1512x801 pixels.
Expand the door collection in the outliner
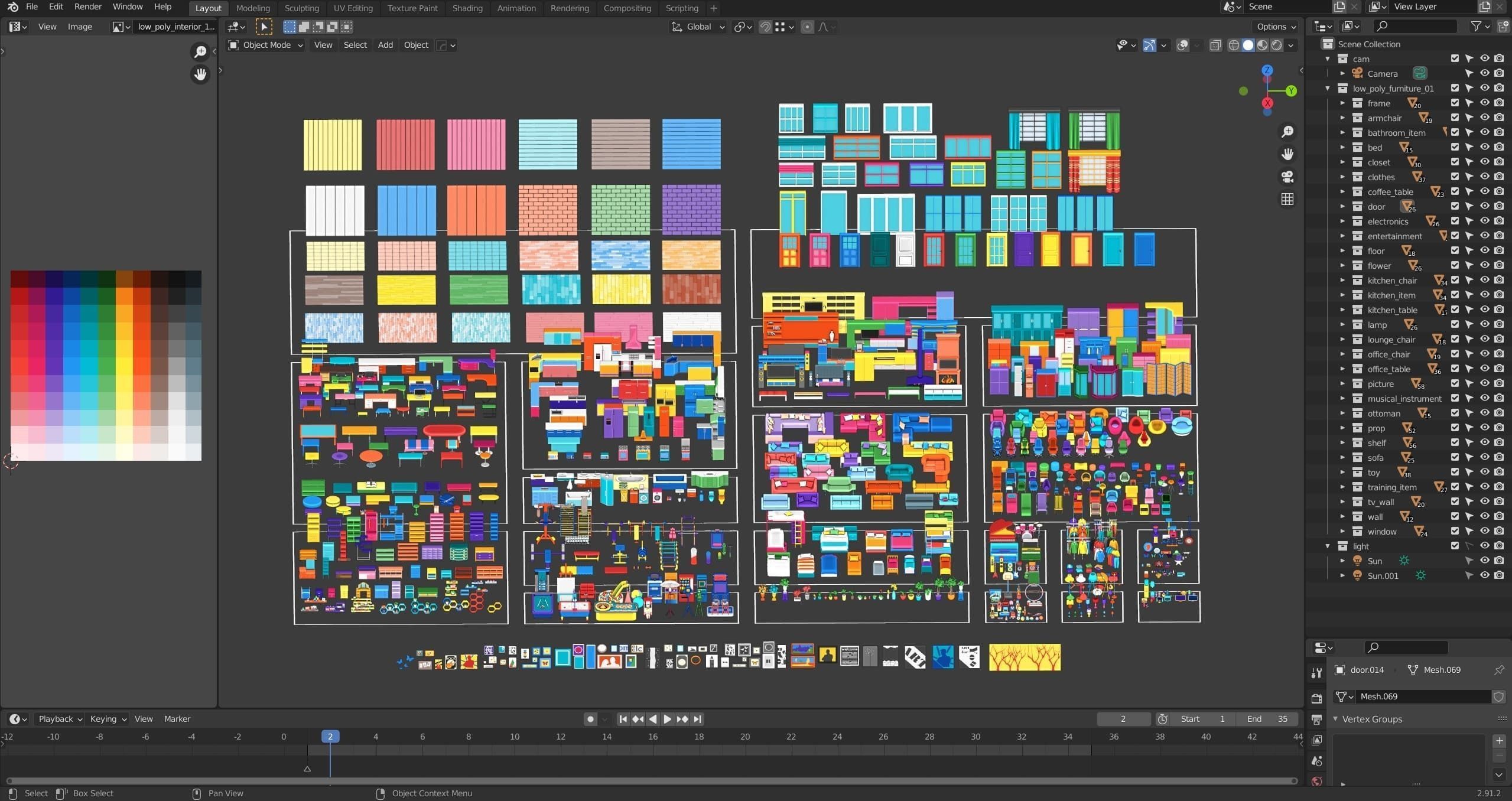(x=1342, y=206)
